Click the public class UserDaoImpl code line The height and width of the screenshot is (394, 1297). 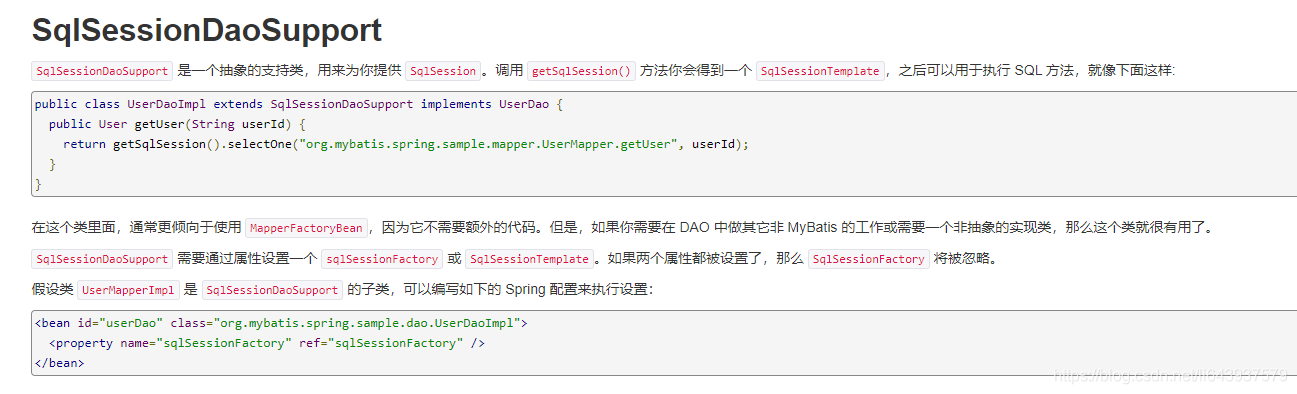[299, 104]
